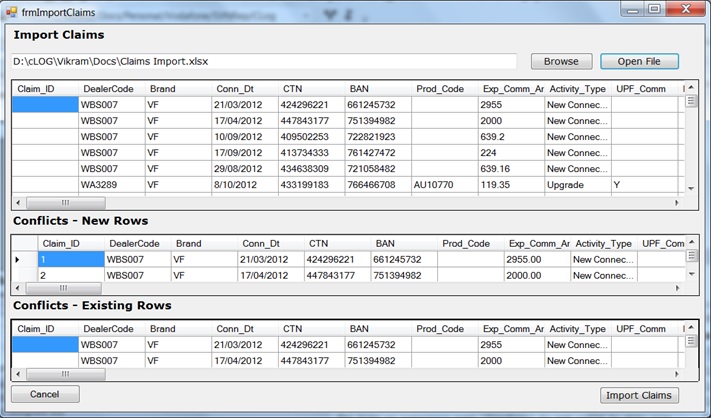Sort top grid by Claim_ID header
Viewport: 711px width, 420px height.
[x=45, y=89]
